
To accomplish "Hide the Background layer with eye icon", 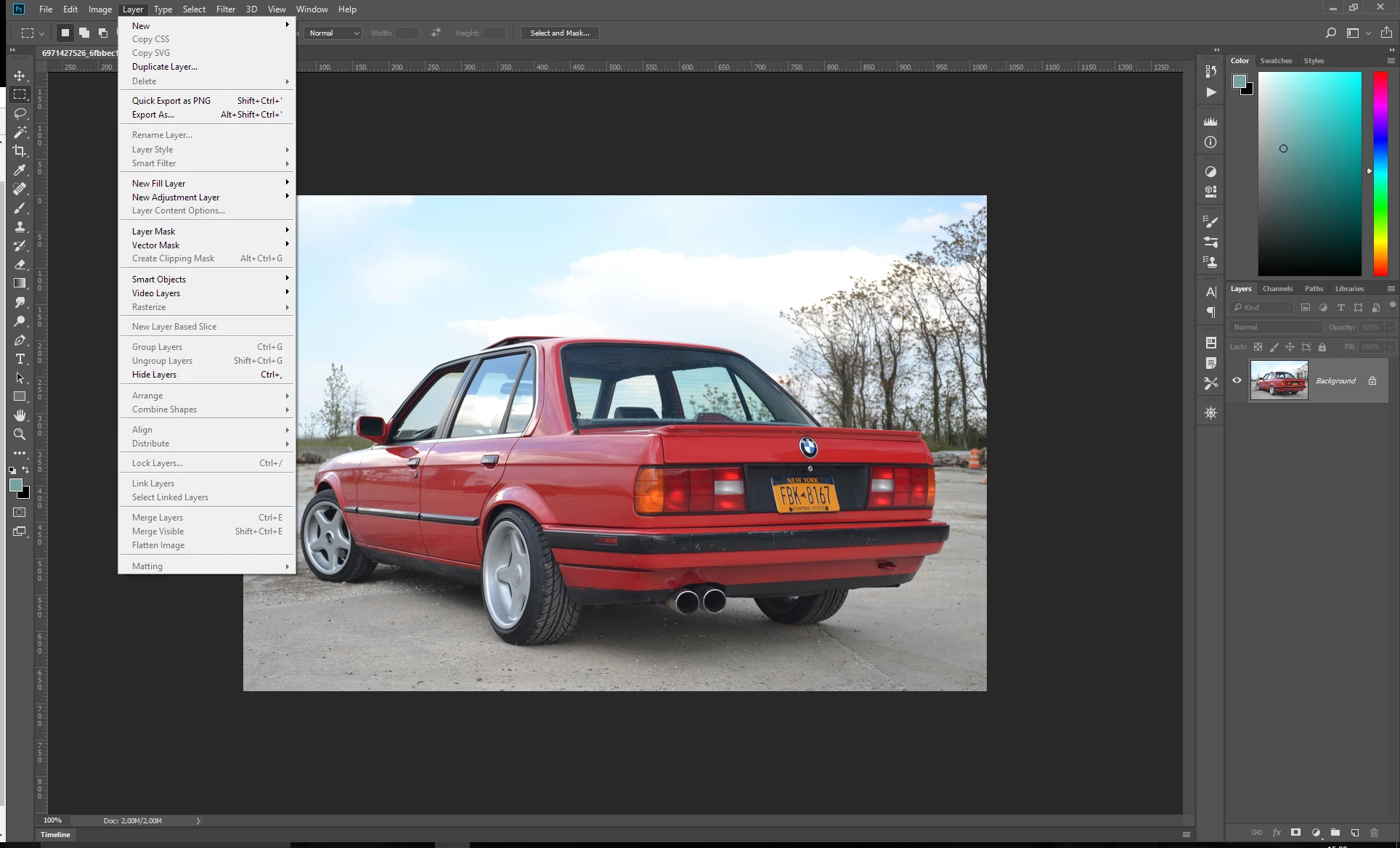I will coord(1237,380).
